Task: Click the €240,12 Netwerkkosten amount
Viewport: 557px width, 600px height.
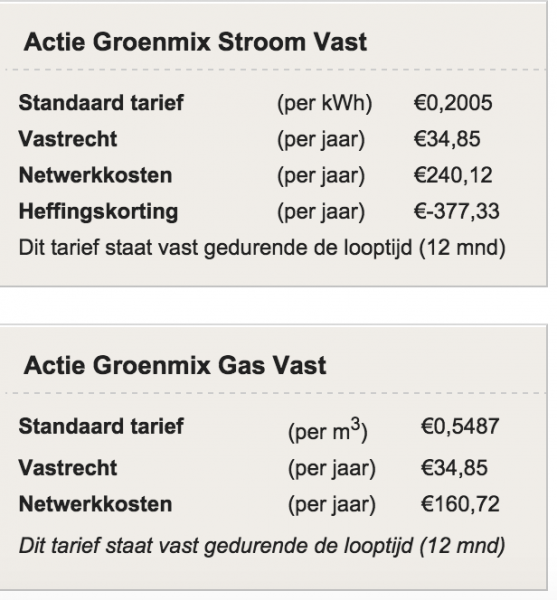Action: [453, 175]
